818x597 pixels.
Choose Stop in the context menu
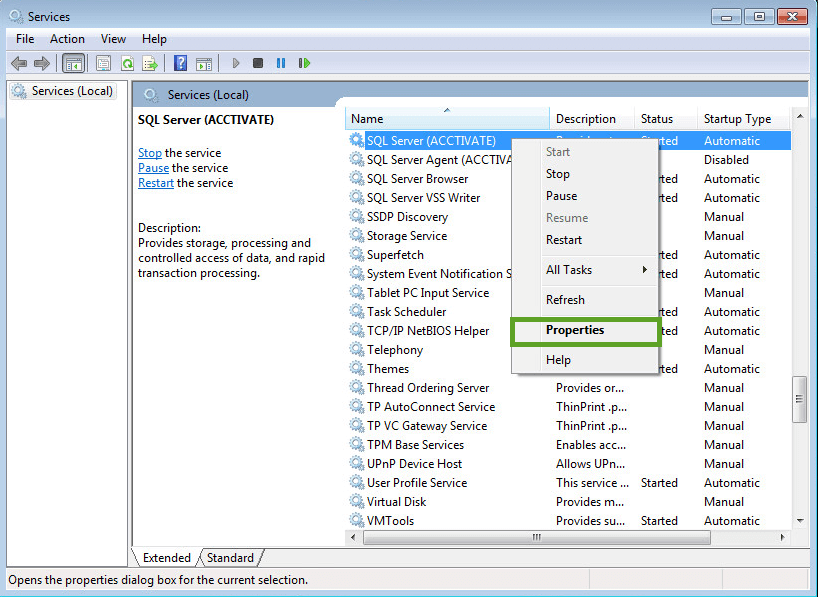584,174
